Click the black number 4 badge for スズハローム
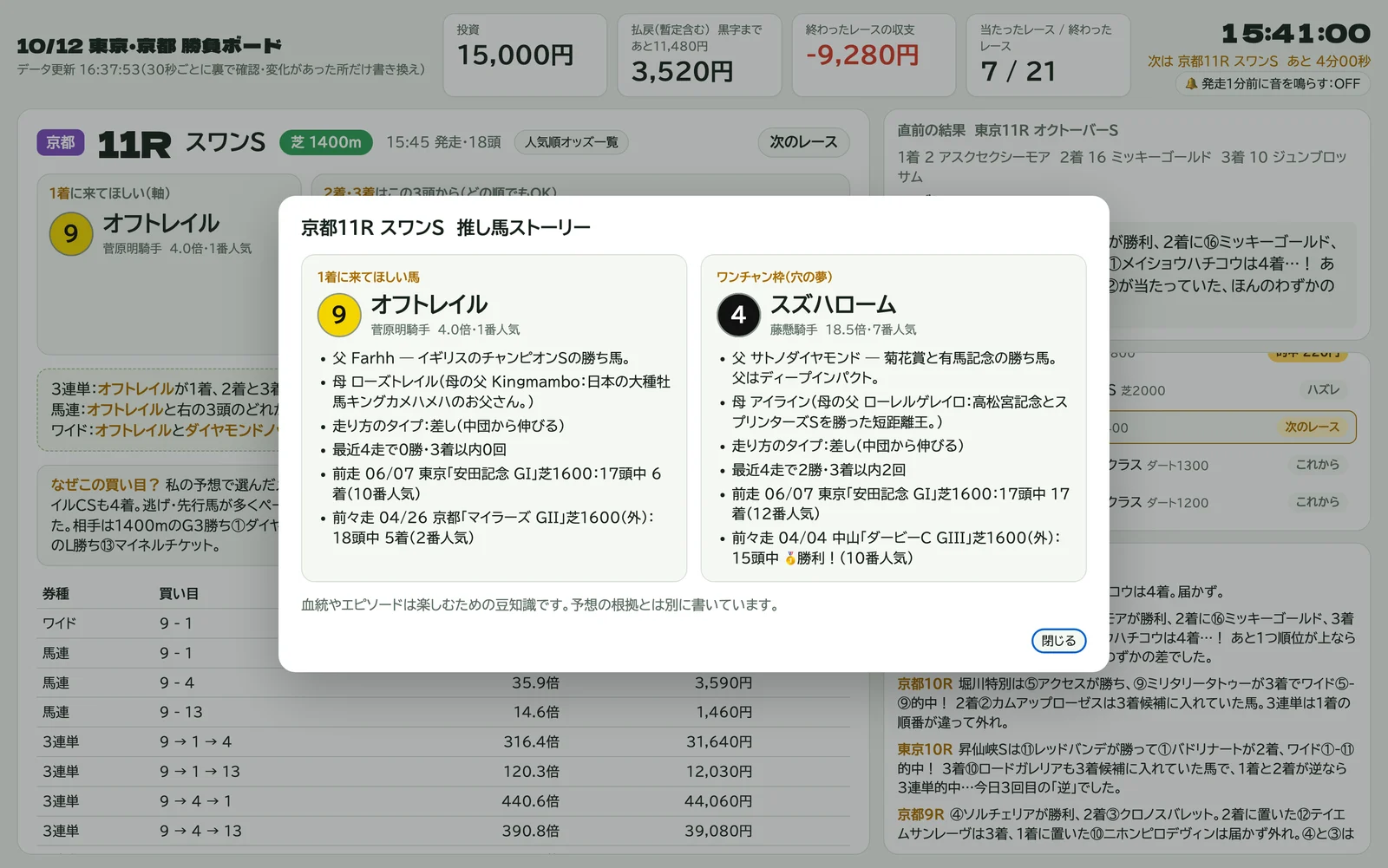 click(738, 315)
